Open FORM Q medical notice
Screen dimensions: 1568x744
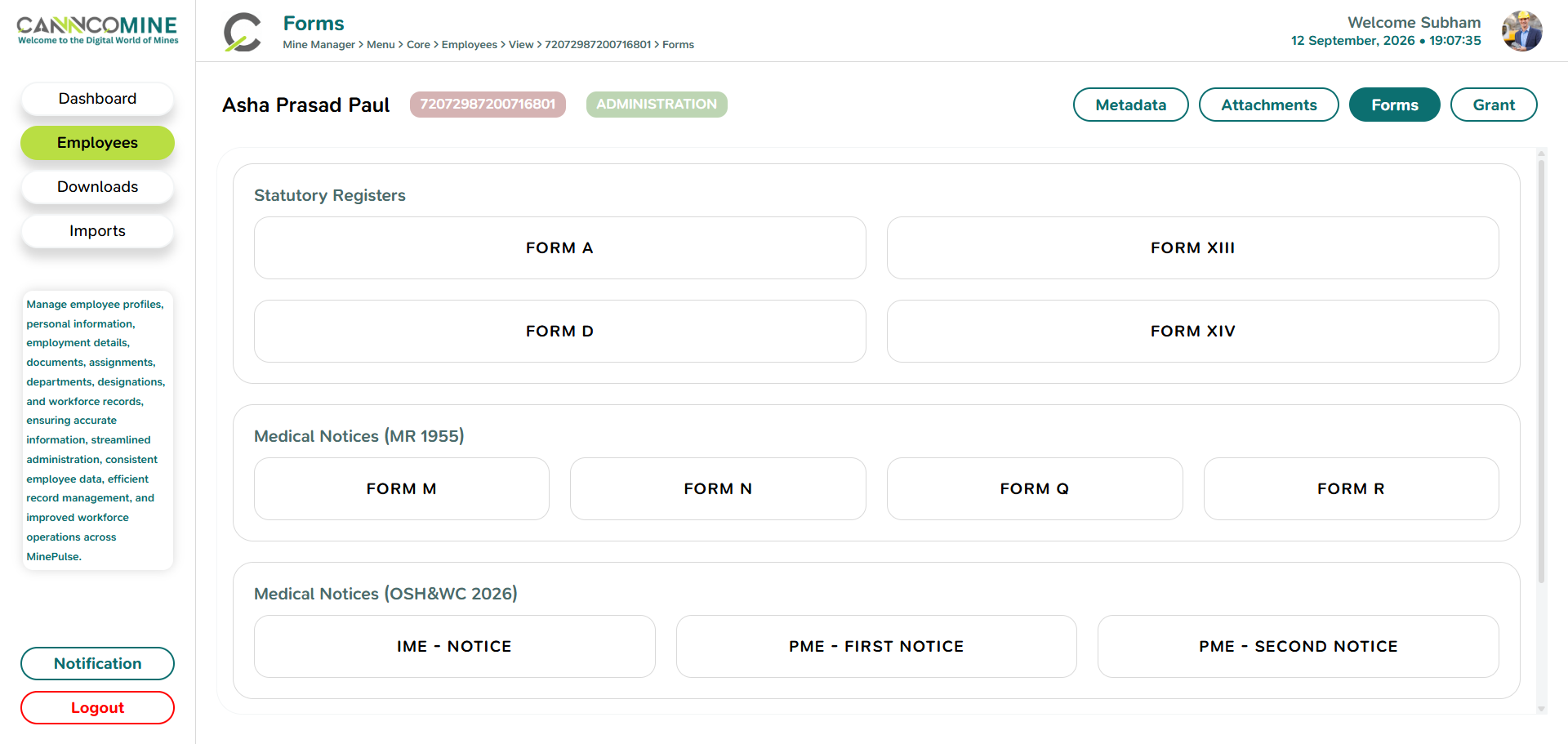(1035, 489)
